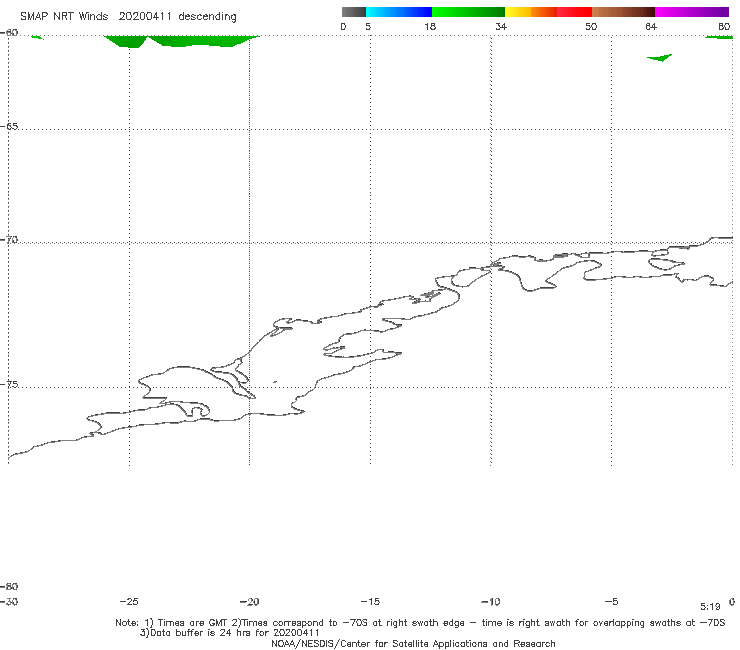740x650 pixels.
Task: Click the '-60' latitude label
Action: (9, 32)
